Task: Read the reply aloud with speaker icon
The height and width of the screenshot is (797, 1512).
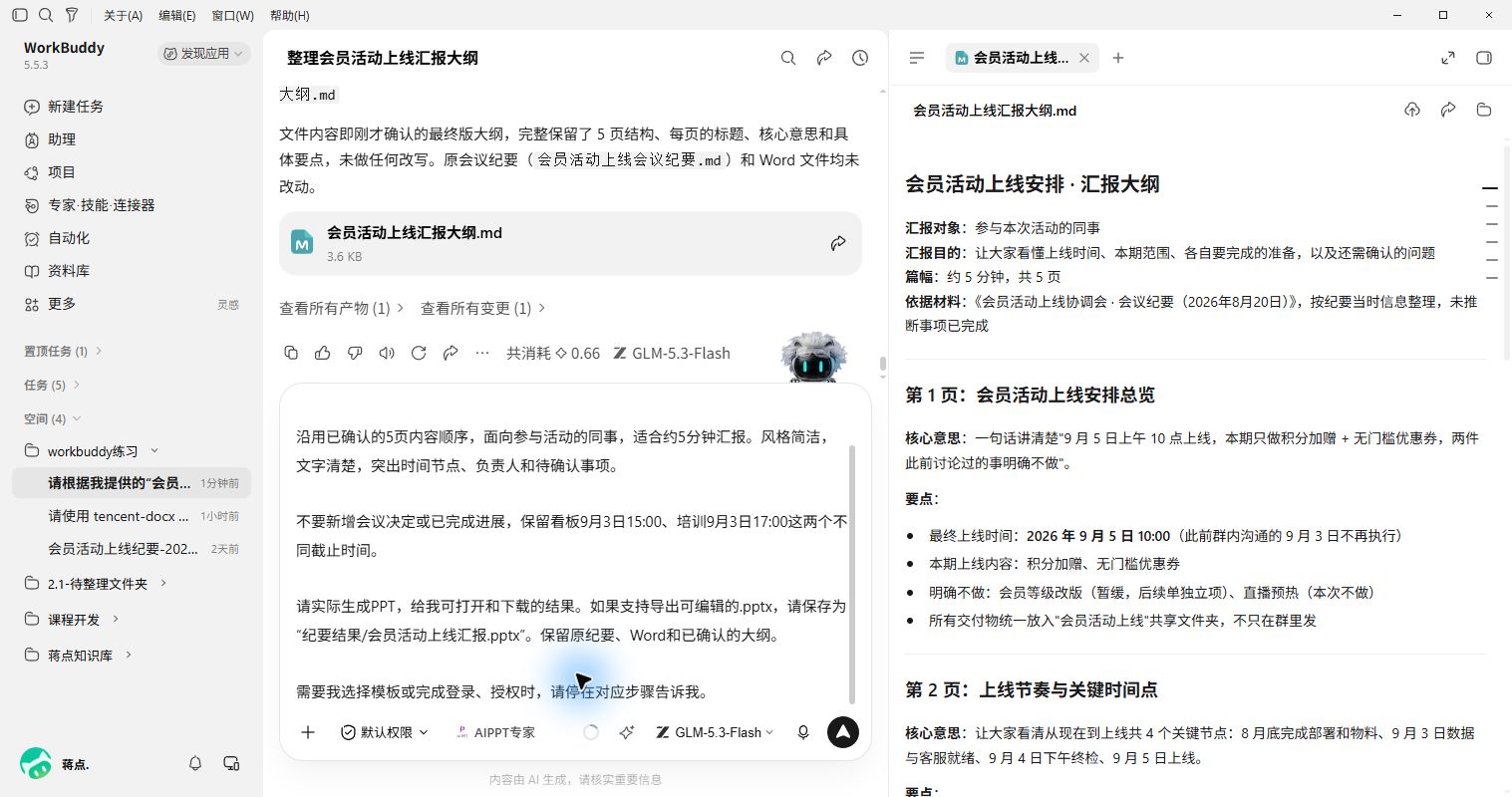Action: [x=387, y=353]
